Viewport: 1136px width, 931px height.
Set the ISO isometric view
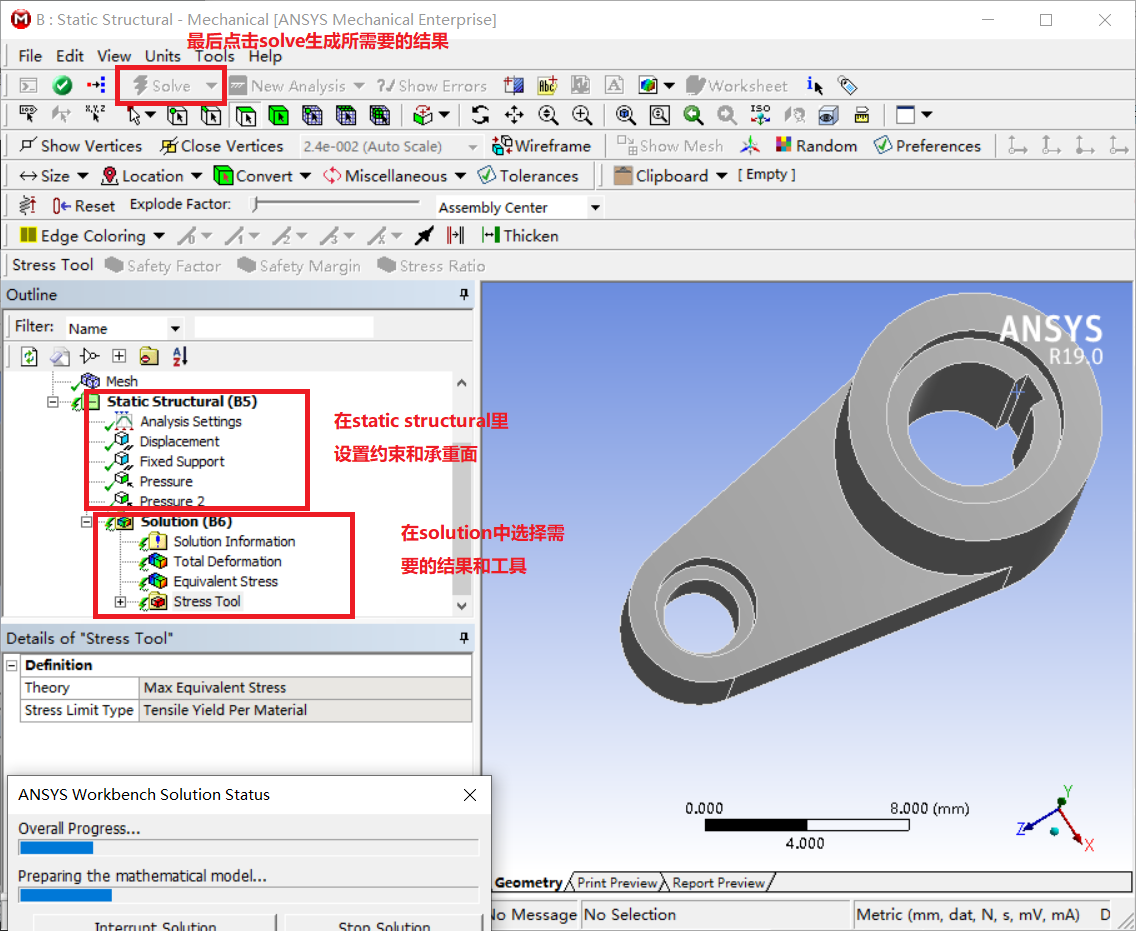tap(760, 114)
